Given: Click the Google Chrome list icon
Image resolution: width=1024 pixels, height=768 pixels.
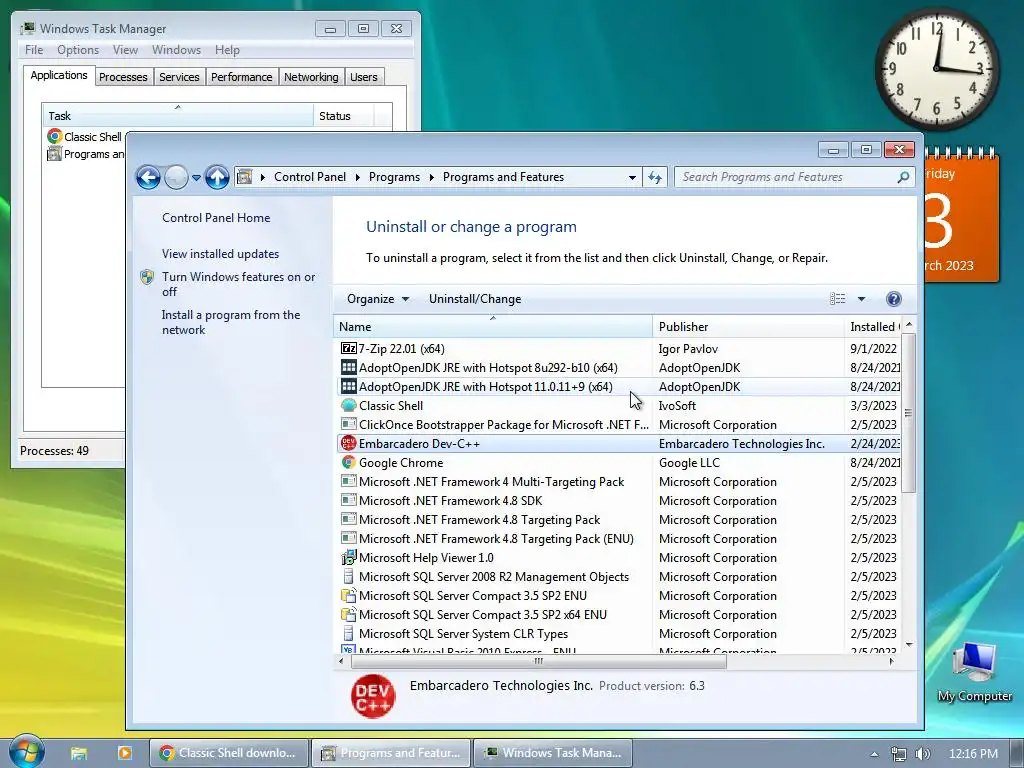Looking at the screenshot, I should 349,462.
